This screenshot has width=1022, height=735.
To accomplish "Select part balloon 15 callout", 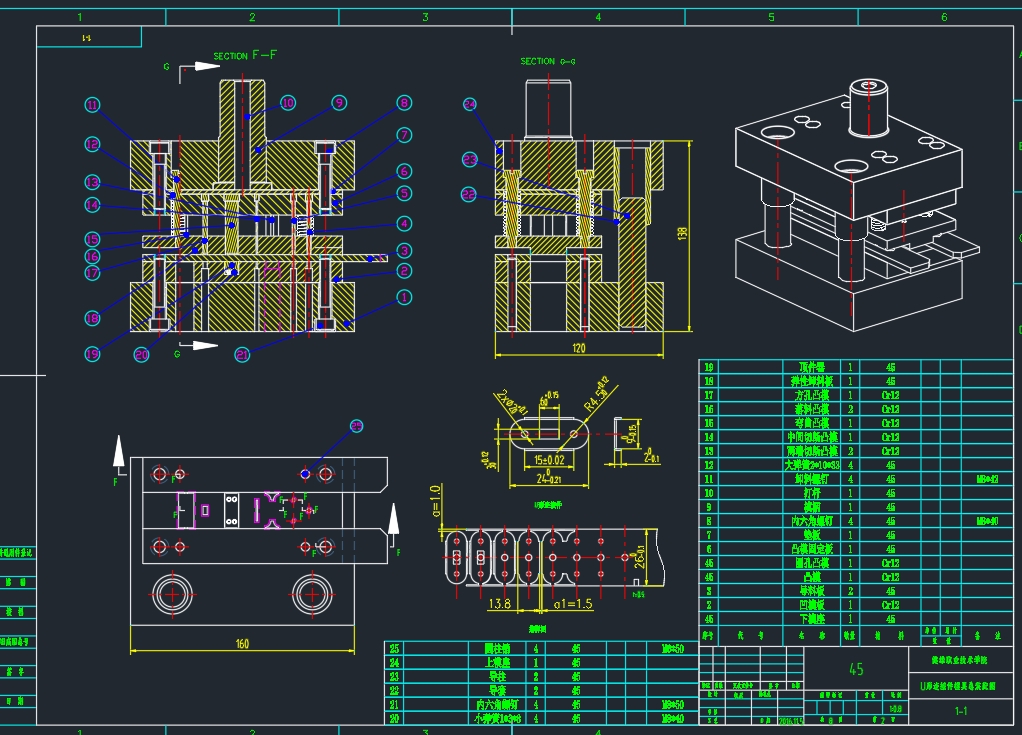I will [93, 239].
